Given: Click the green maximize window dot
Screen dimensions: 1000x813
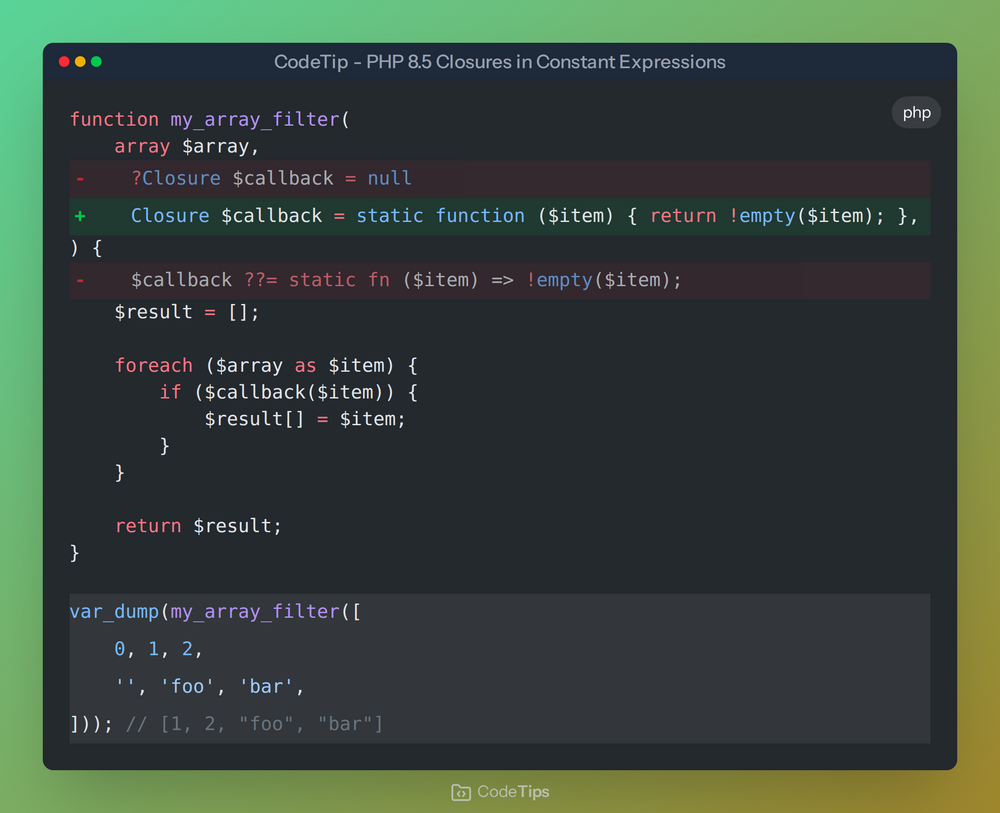Looking at the screenshot, I should 96,61.
